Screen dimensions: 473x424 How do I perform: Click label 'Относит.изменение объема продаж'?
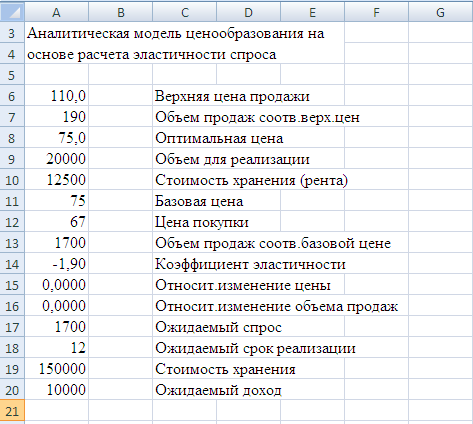click(276, 306)
